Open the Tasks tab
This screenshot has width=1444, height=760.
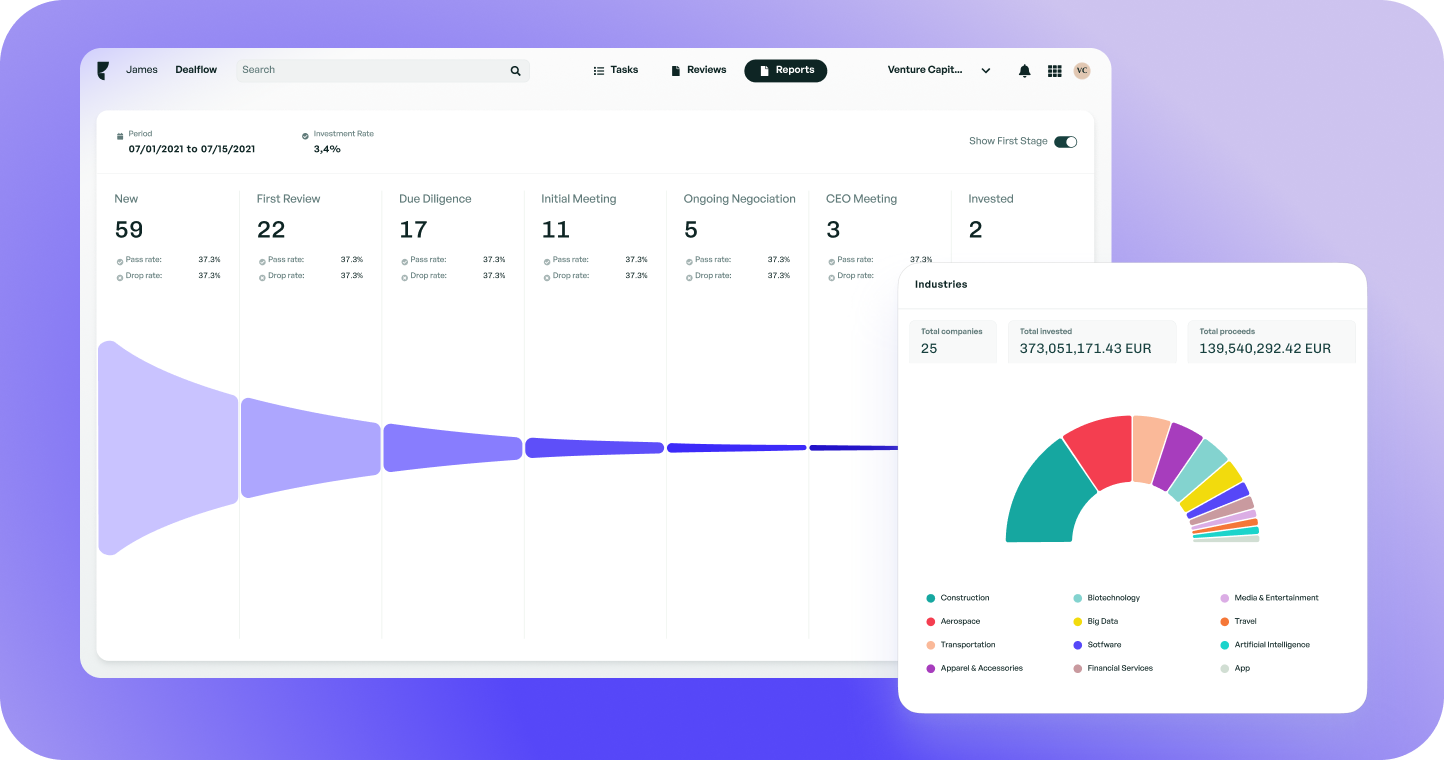pyautogui.click(x=616, y=70)
